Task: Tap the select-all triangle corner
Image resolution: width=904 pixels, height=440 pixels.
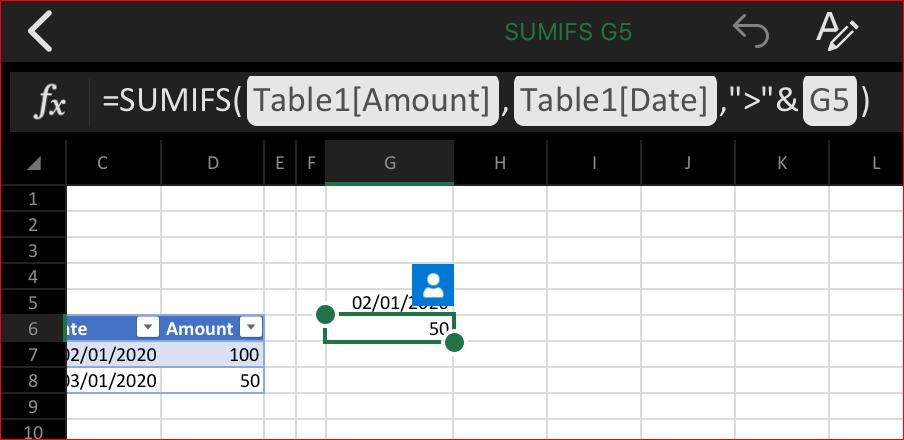Action: click(x=34, y=164)
